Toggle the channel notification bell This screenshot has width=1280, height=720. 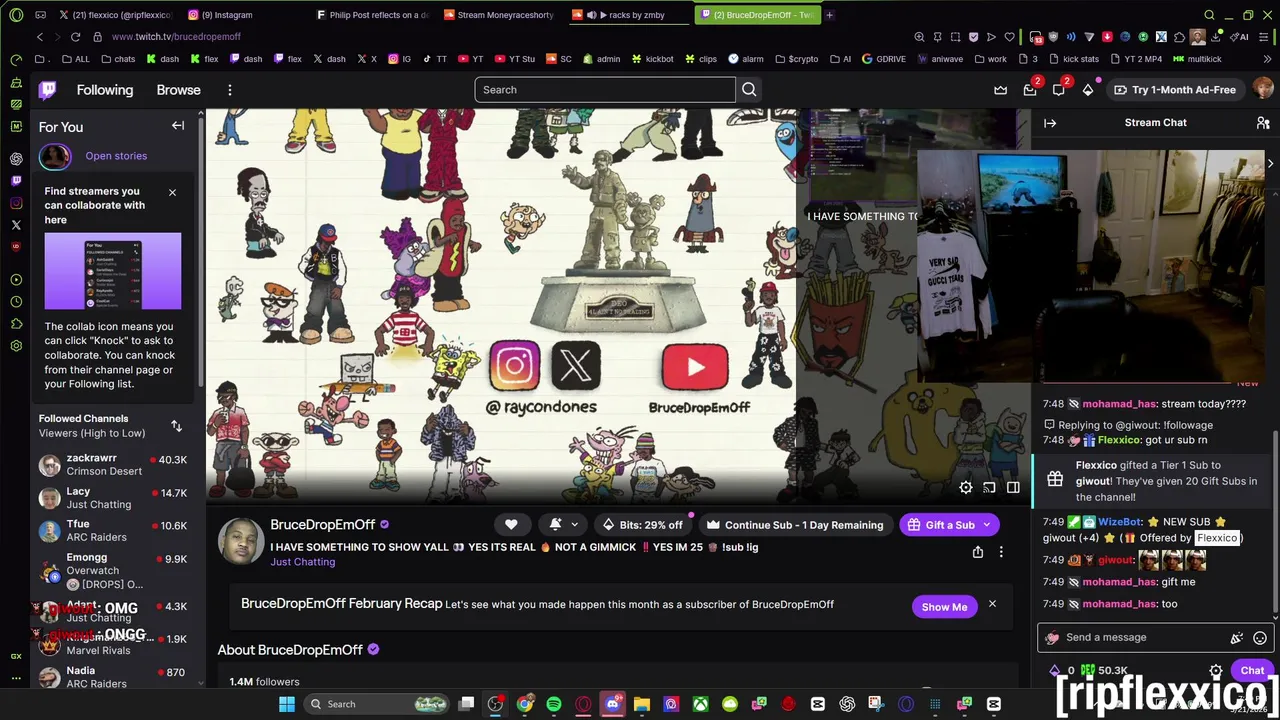555,525
